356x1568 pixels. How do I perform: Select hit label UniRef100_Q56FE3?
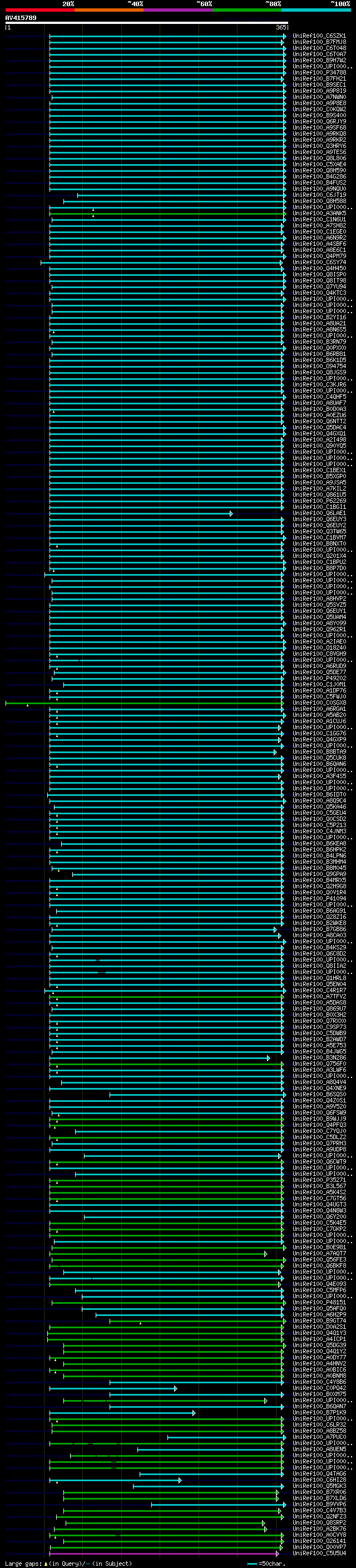[319, 1259]
